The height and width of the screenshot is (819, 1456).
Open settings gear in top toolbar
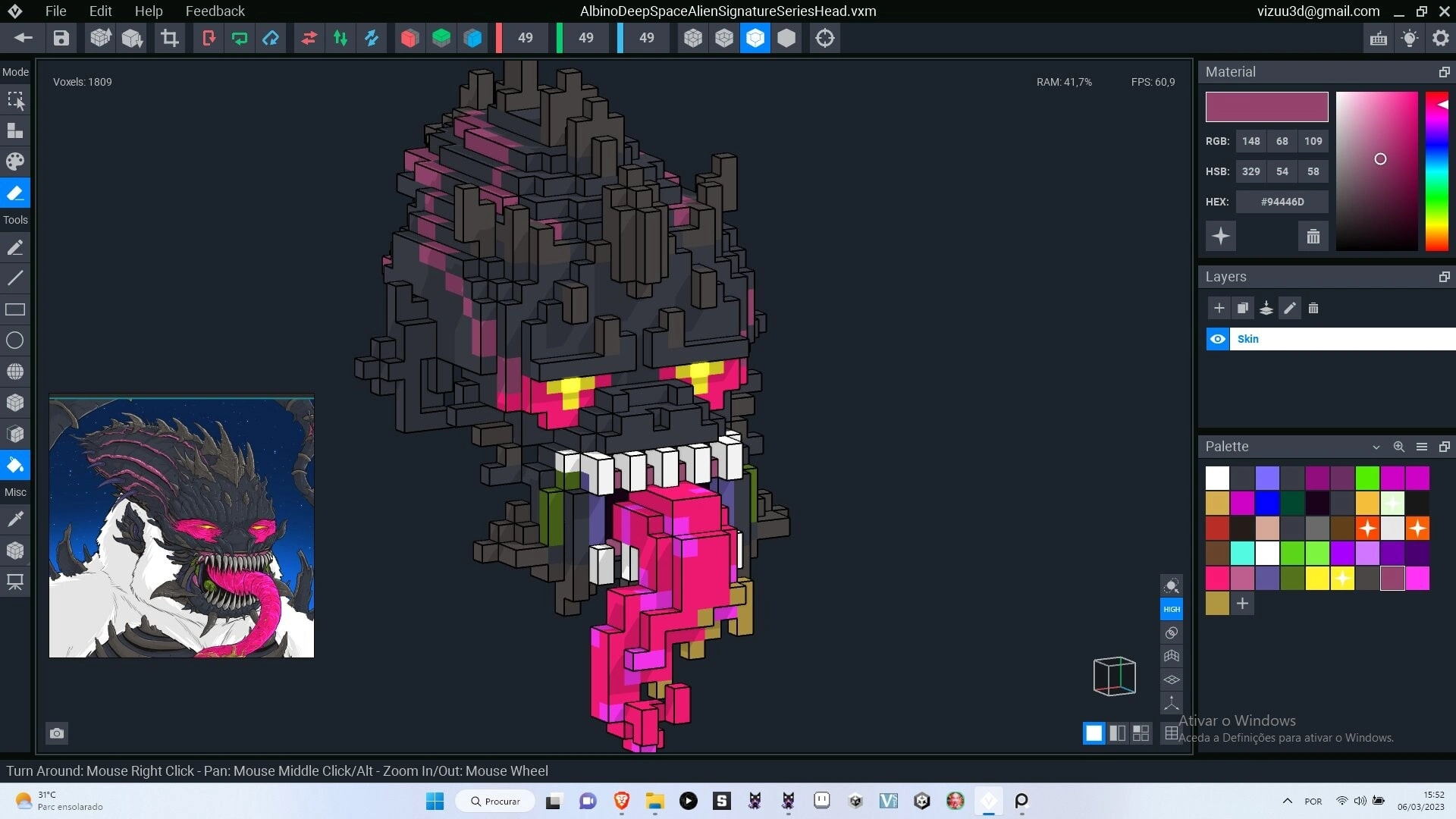pyautogui.click(x=1441, y=38)
